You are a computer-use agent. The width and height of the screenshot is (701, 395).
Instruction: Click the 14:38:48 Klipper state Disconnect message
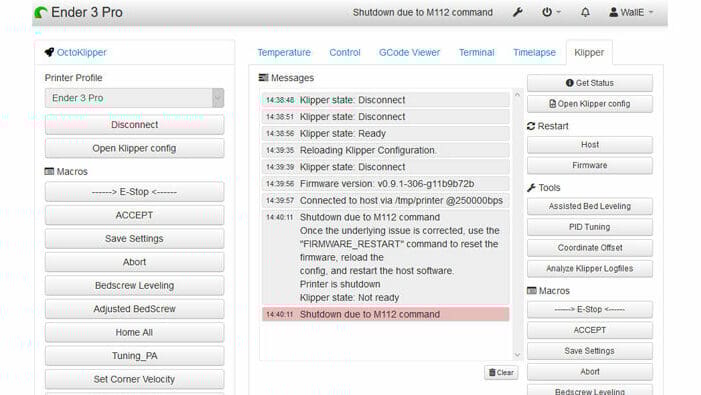click(385, 100)
